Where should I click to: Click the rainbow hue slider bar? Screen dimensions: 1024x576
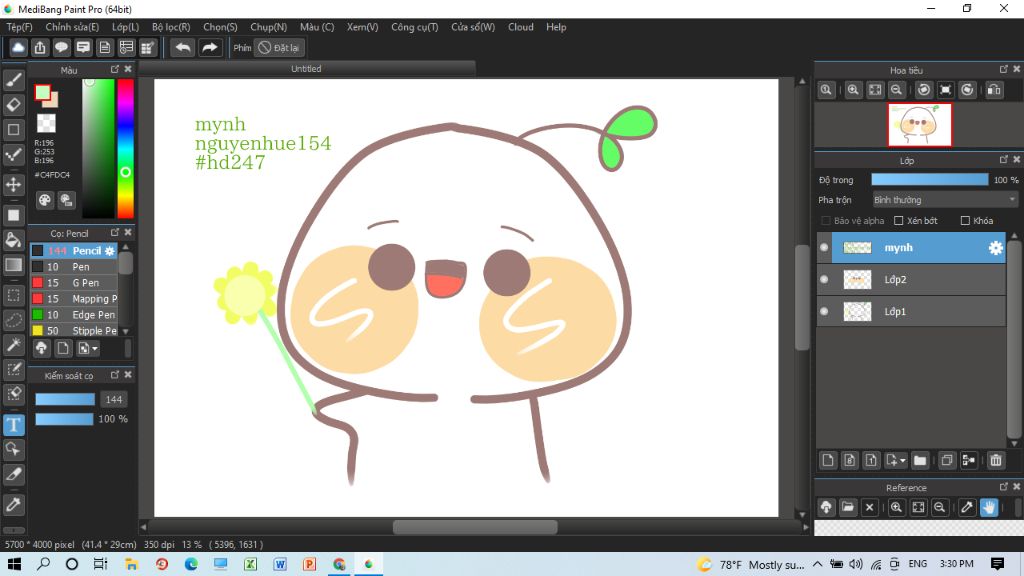pyautogui.click(x=125, y=148)
